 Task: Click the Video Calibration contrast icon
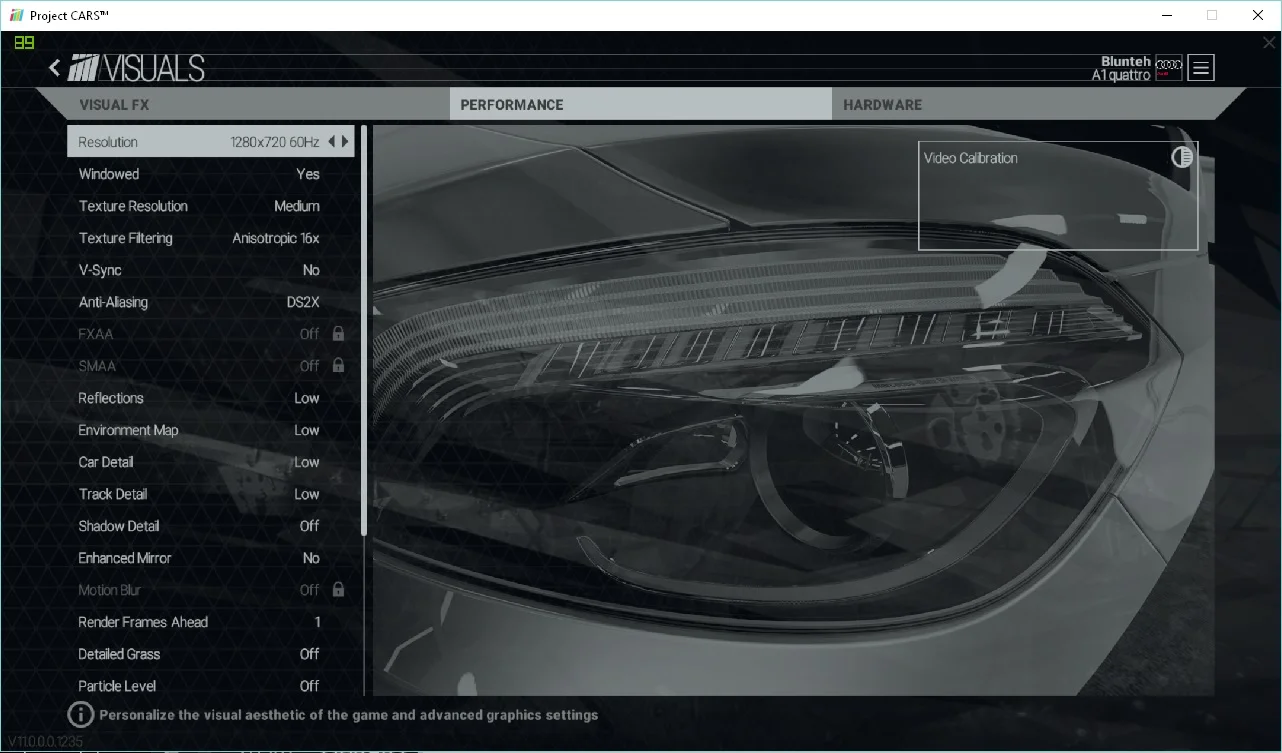[1182, 157]
